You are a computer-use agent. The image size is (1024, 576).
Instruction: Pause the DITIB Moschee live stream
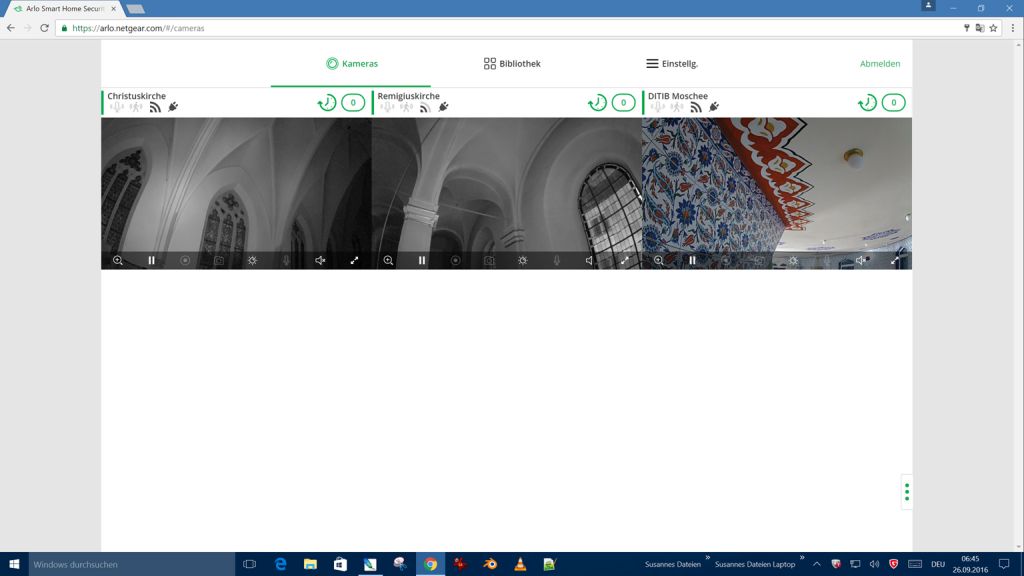tap(692, 260)
